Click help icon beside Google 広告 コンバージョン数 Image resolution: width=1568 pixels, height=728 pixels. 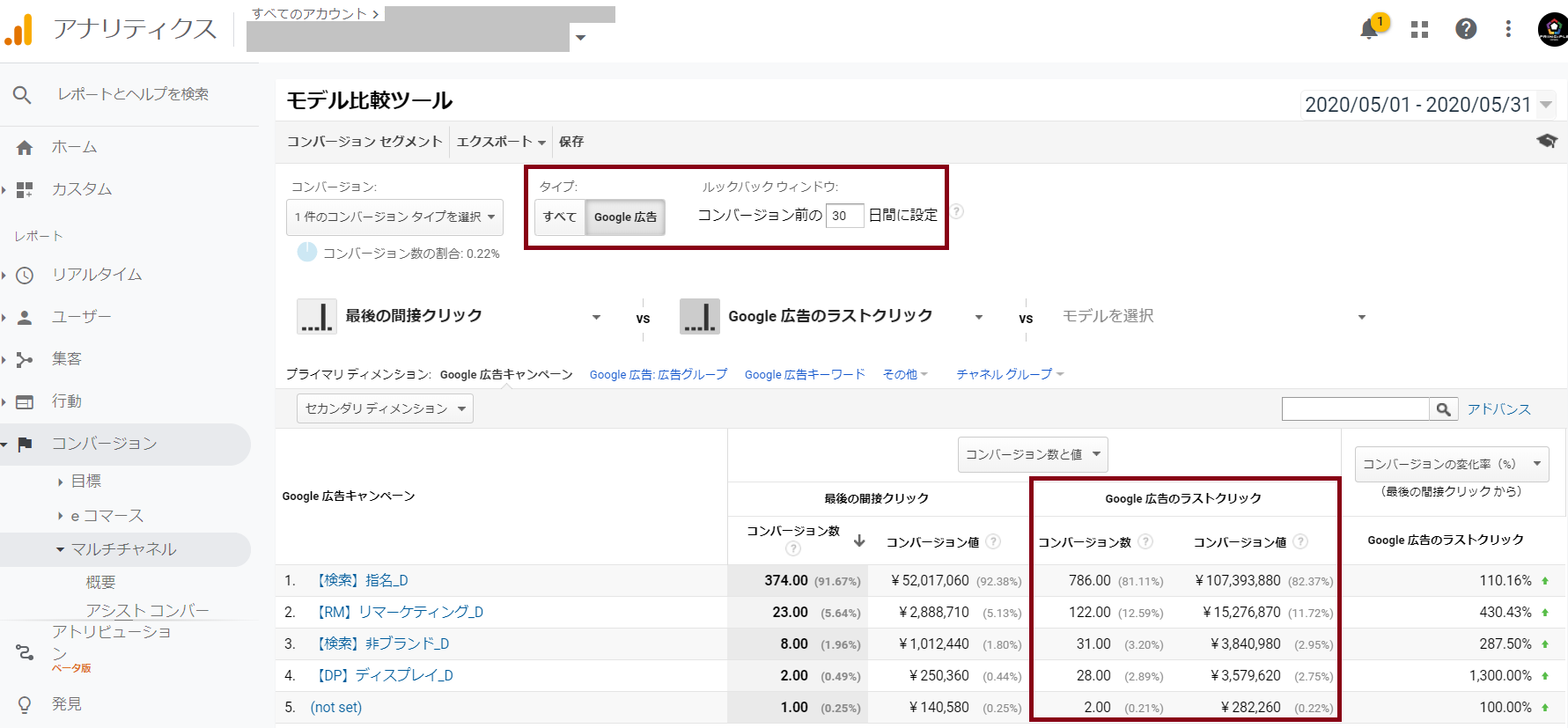click(x=1145, y=541)
